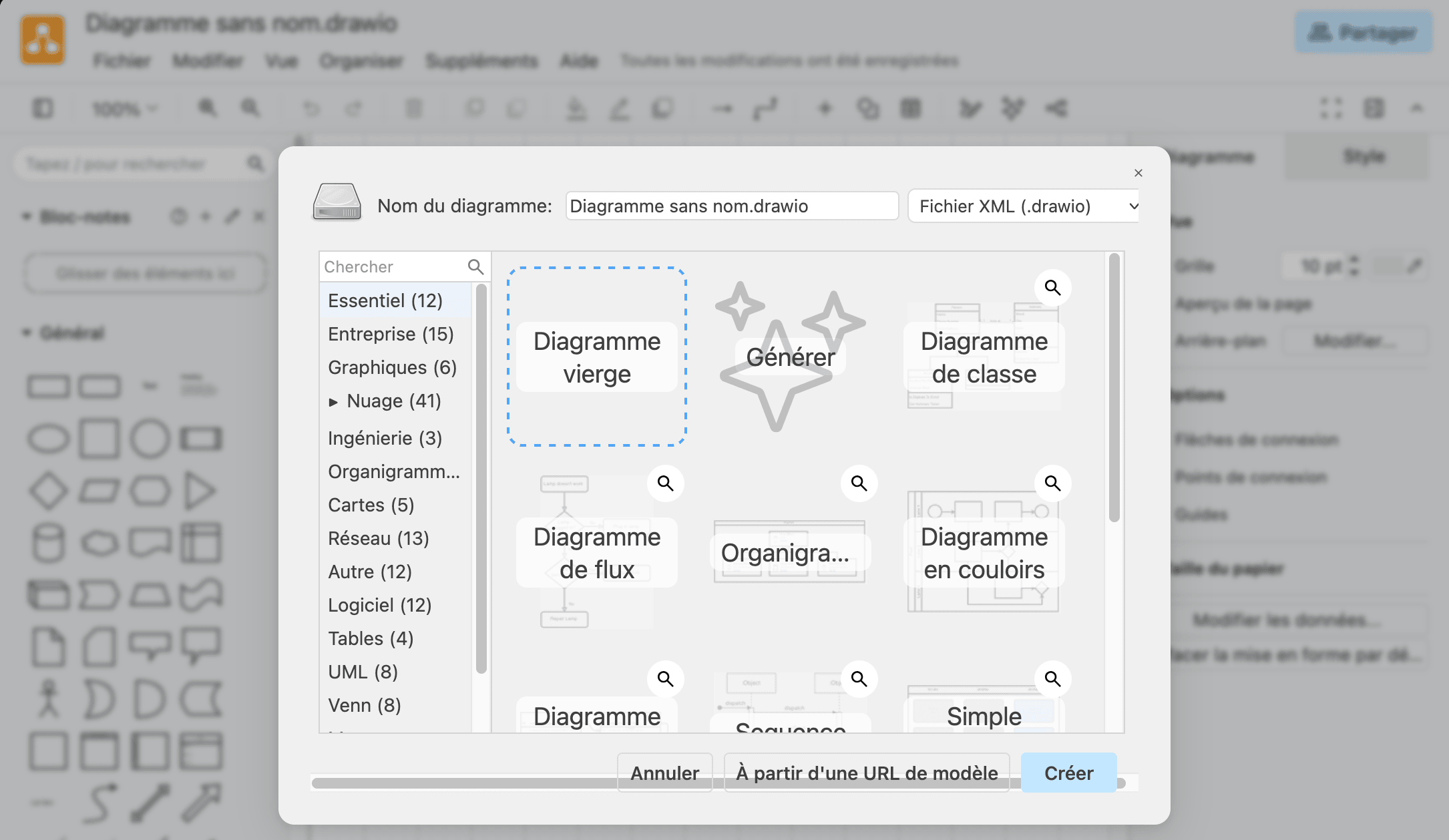Click the Bloc-notes edit pencil icon

pos(232,216)
